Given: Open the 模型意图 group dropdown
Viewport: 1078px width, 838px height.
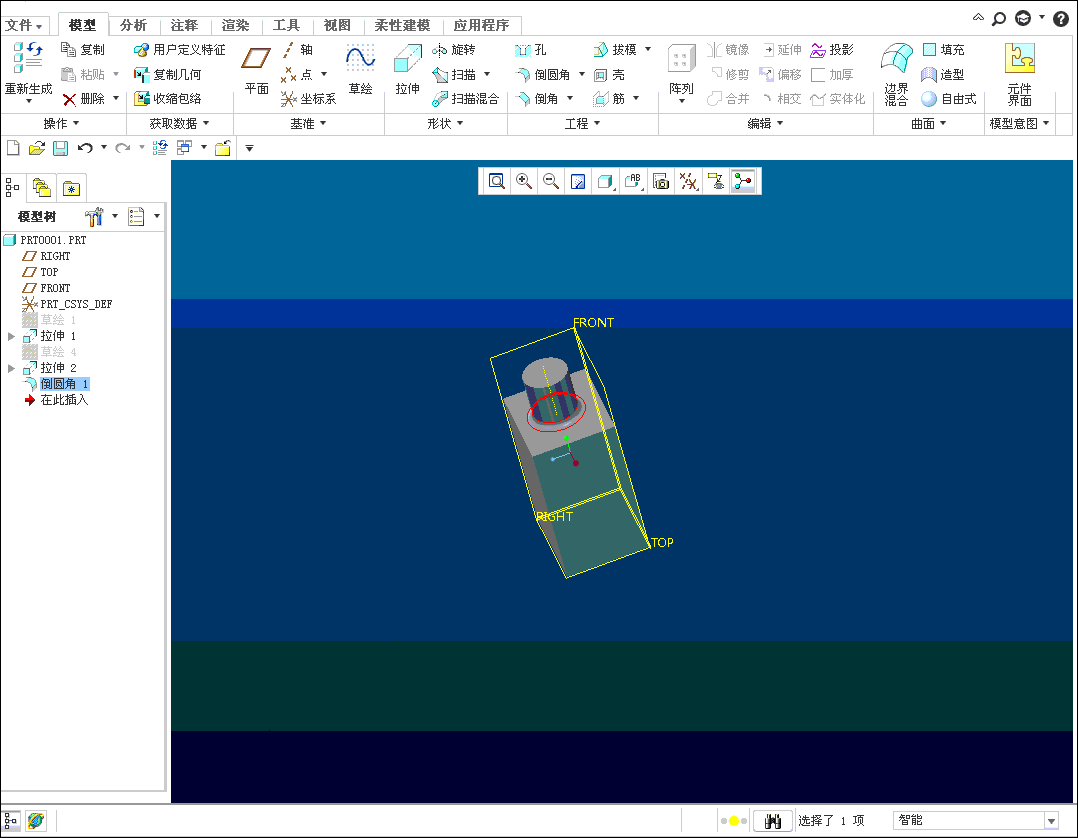Looking at the screenshot, I should [1020, 124].
